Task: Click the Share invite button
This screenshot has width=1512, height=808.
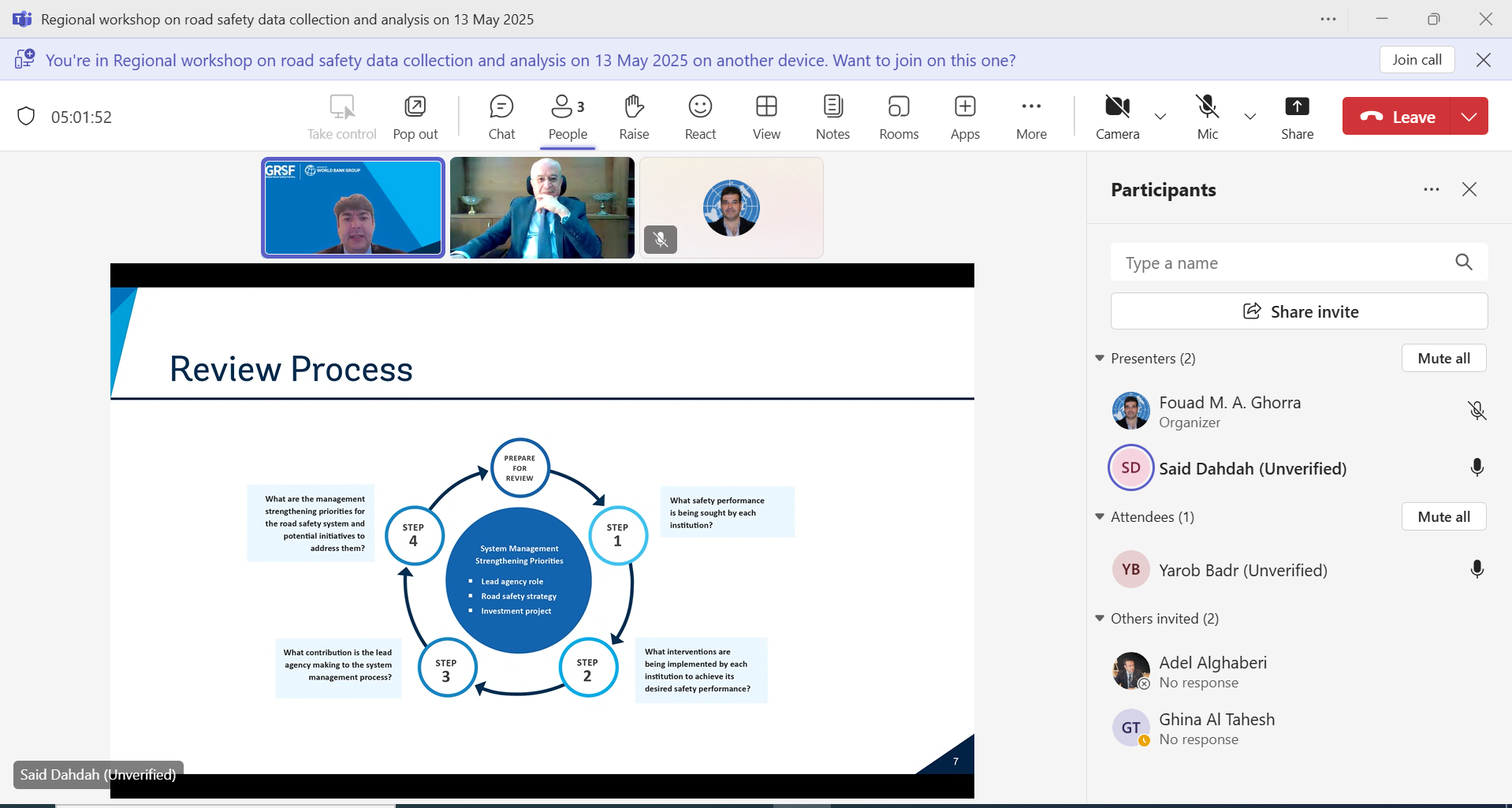Action: pyautogui.click(x=1298, y=311)
